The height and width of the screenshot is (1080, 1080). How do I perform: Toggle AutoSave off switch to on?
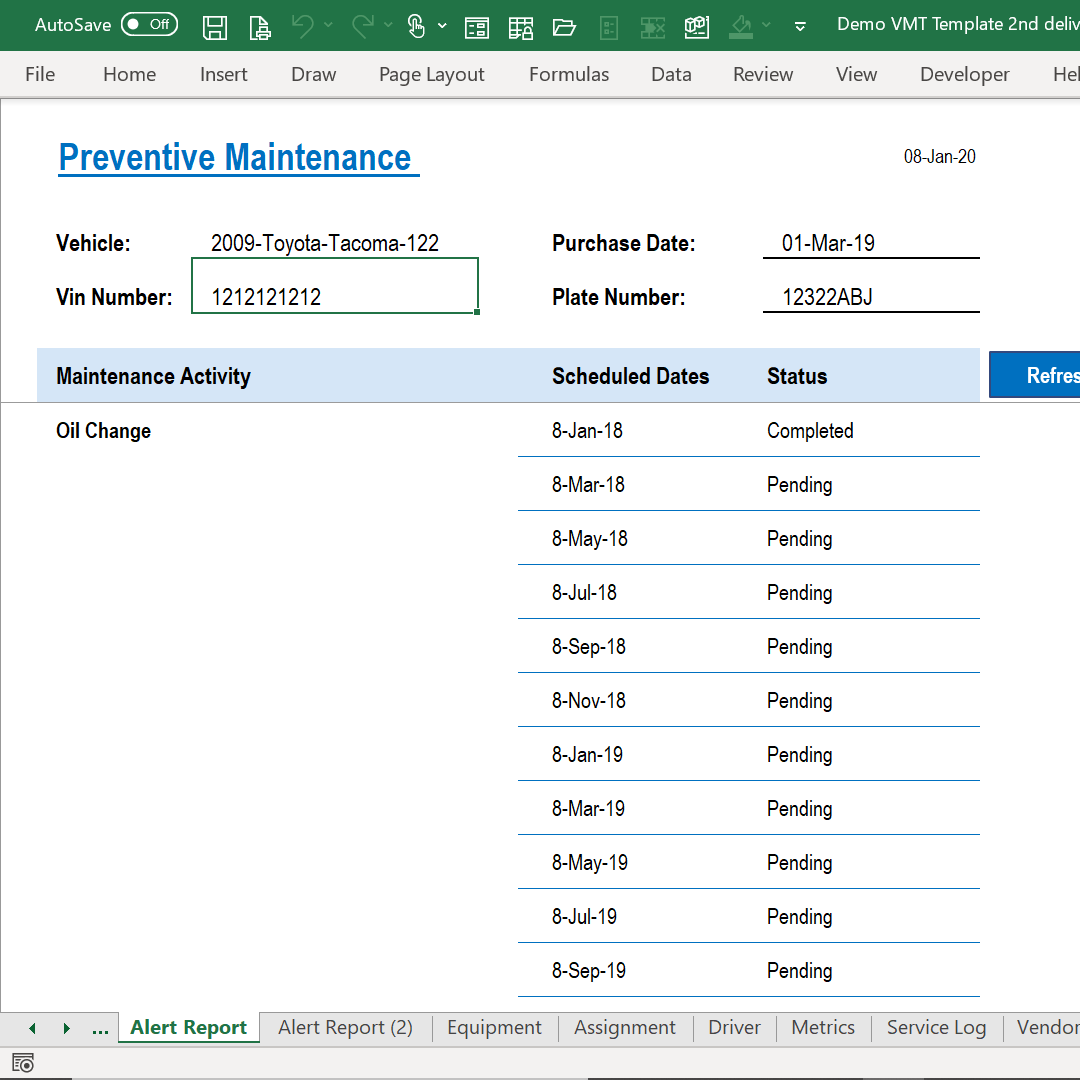click(148, 24)
